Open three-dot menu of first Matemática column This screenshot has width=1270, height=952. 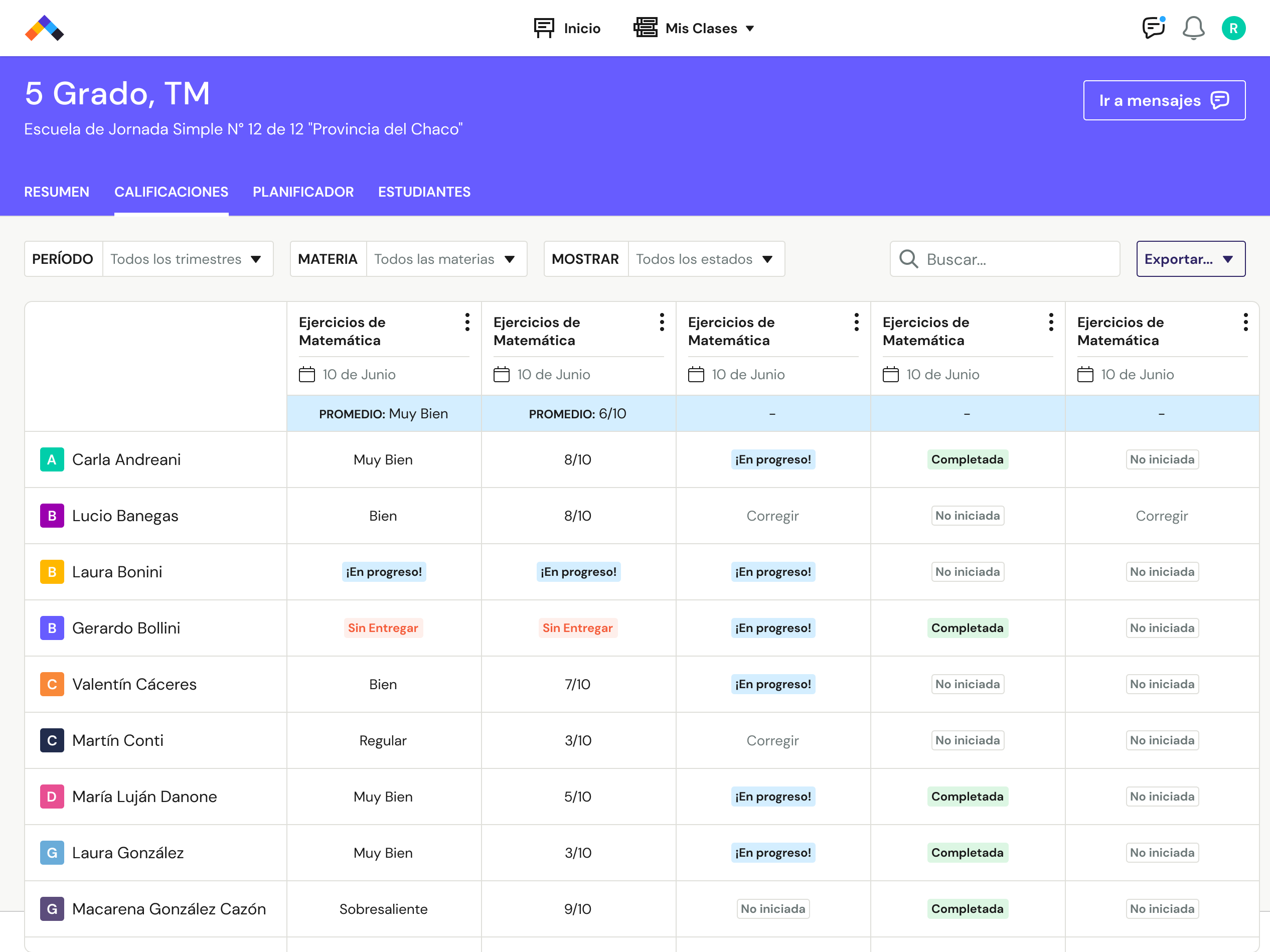[467, 322]
